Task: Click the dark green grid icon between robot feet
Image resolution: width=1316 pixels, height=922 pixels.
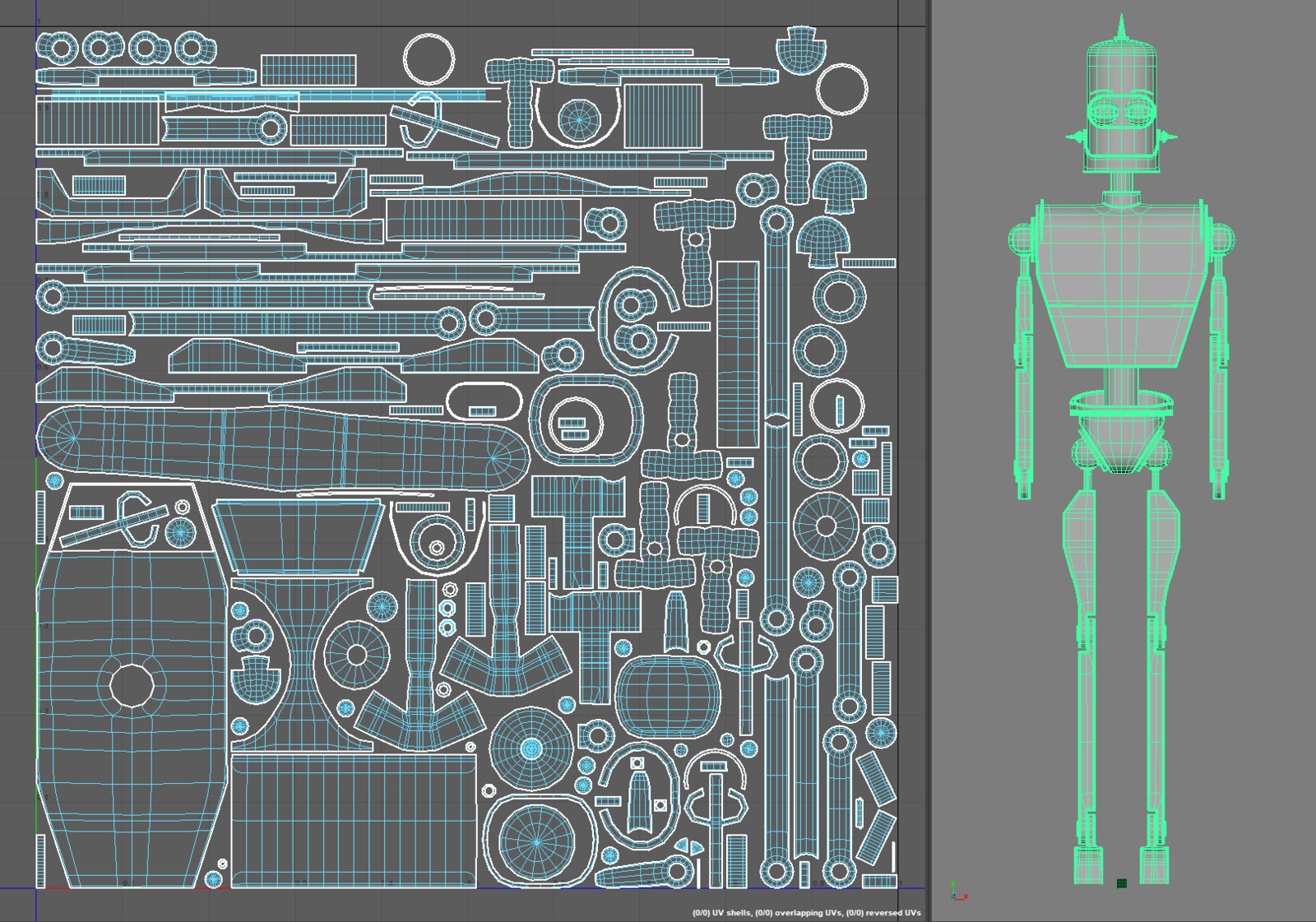Action: pyautogui.click(x=1121, y=883)
